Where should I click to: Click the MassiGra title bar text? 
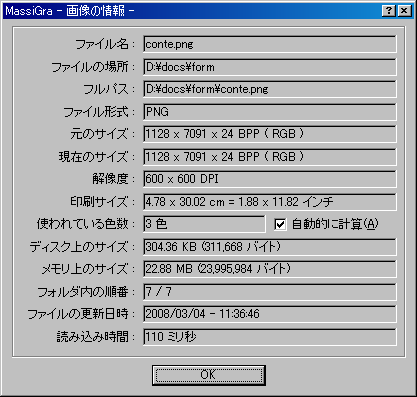click(70, 11)
